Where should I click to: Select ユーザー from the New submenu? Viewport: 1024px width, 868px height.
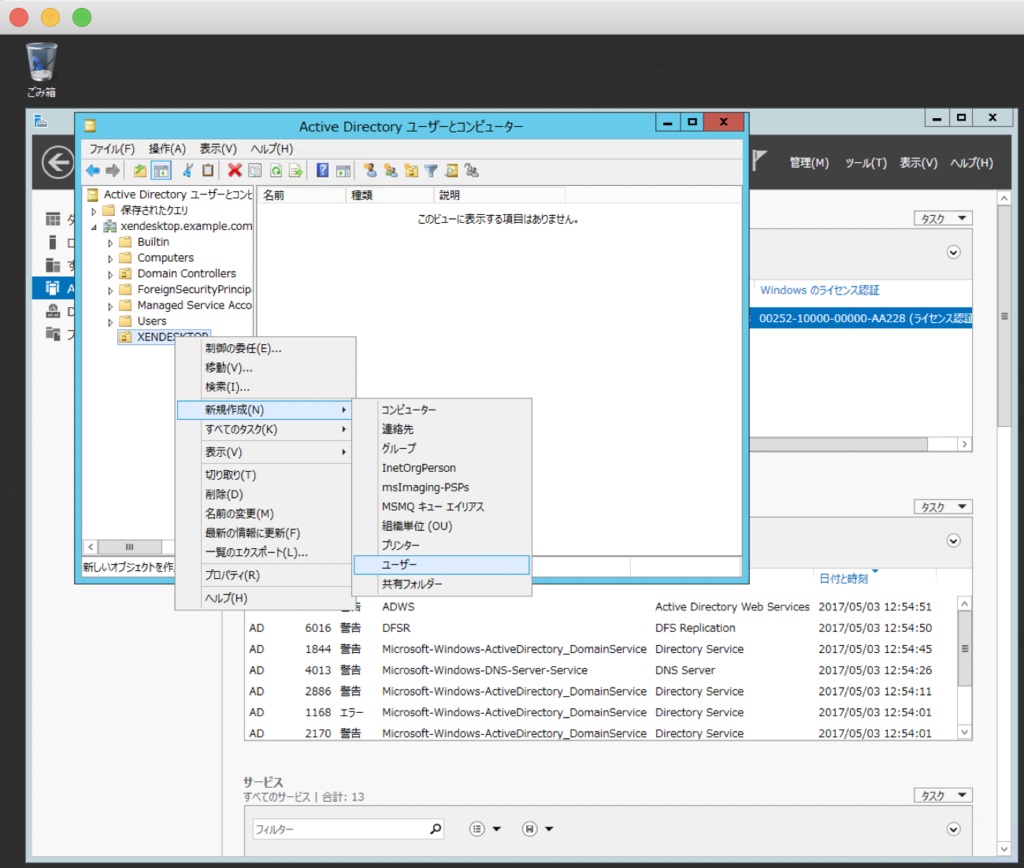[x=441, y=565]
